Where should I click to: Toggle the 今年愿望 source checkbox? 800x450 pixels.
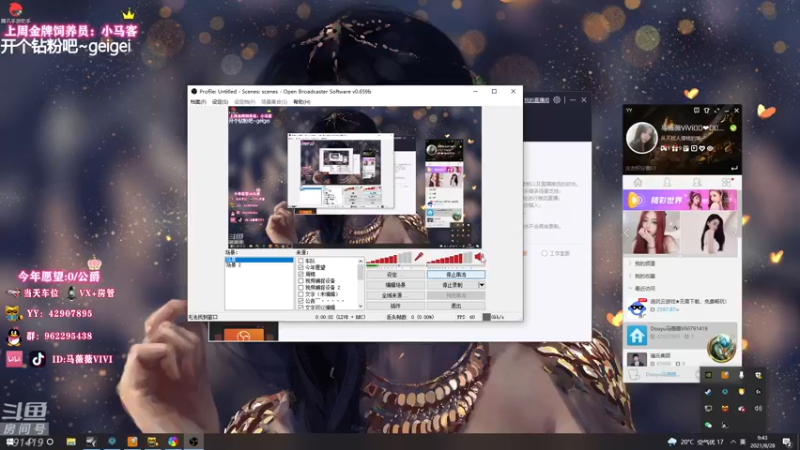(301, 267)
